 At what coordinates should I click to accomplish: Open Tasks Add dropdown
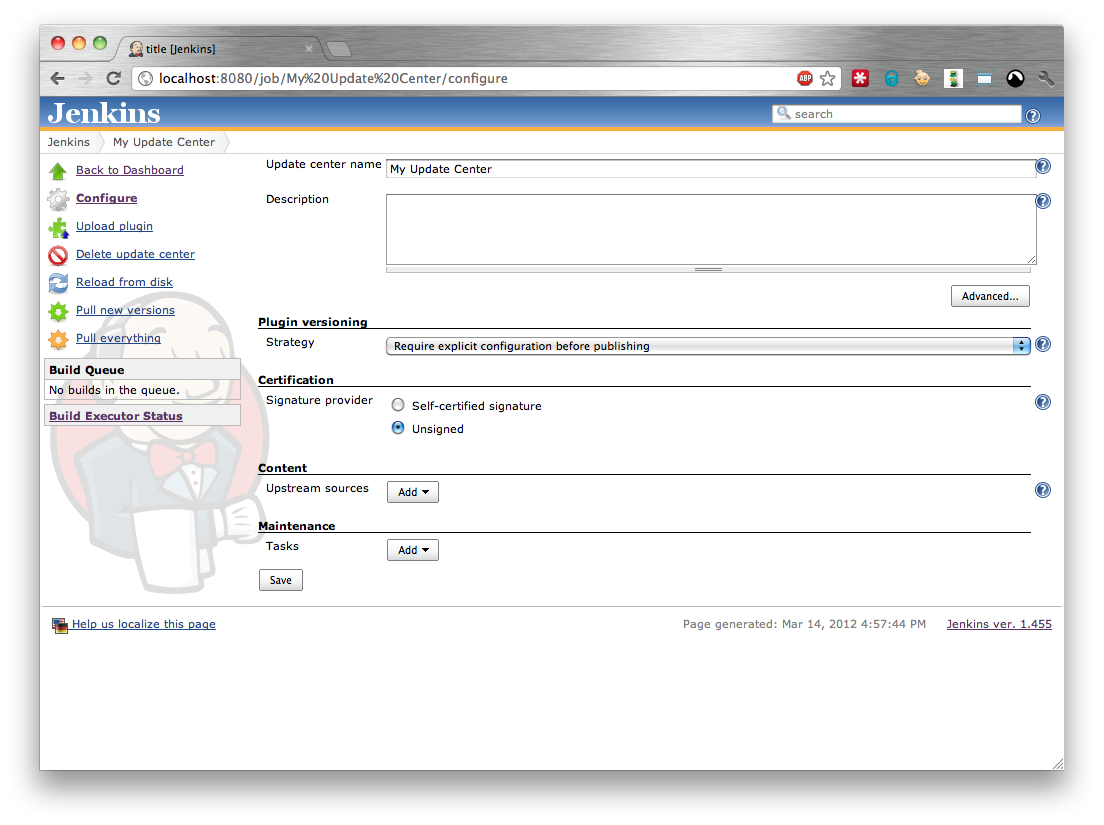click(x=413, y=550)
